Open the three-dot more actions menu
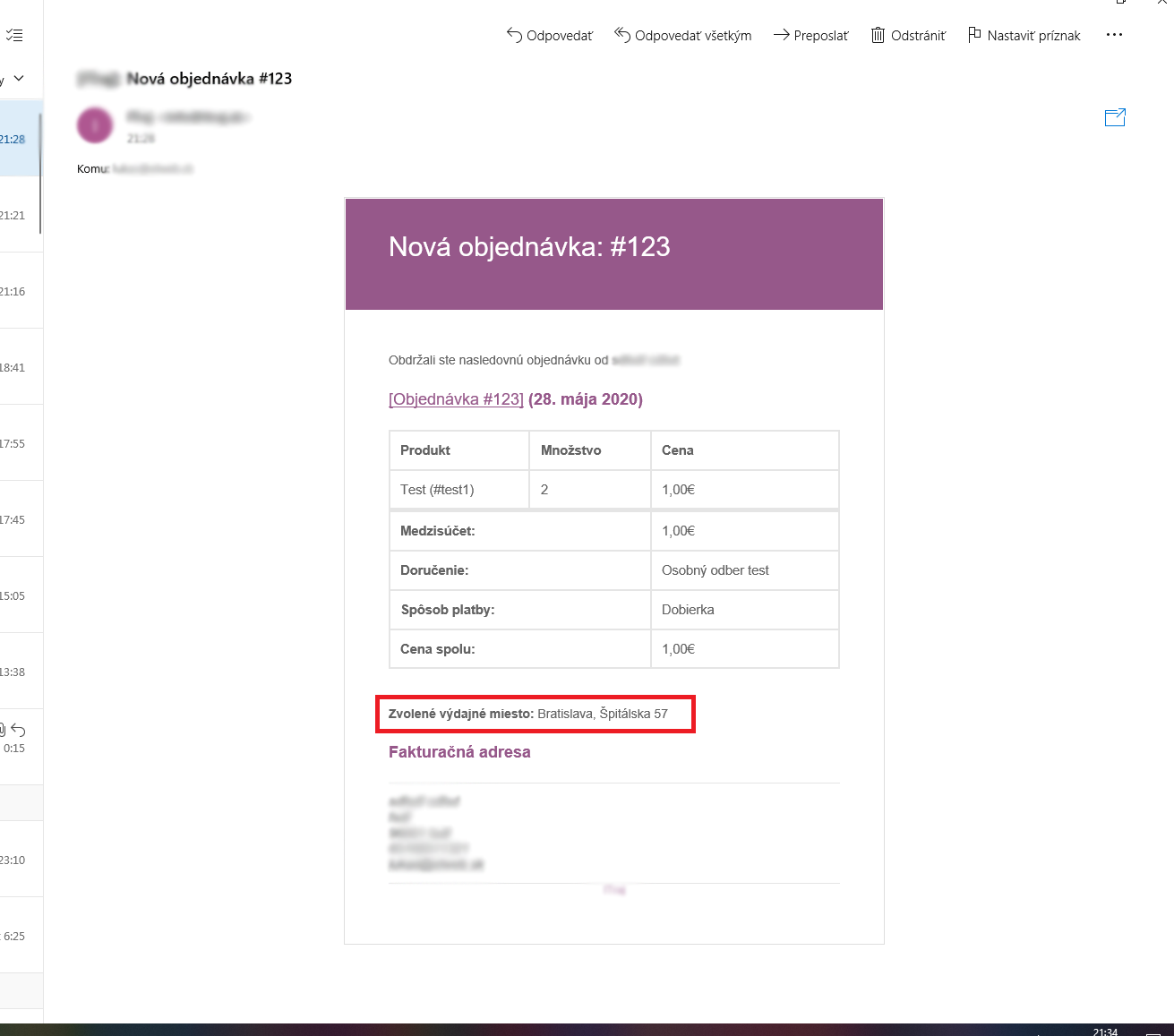This screenshot has height=1036, width=1174. (1114, 35)
